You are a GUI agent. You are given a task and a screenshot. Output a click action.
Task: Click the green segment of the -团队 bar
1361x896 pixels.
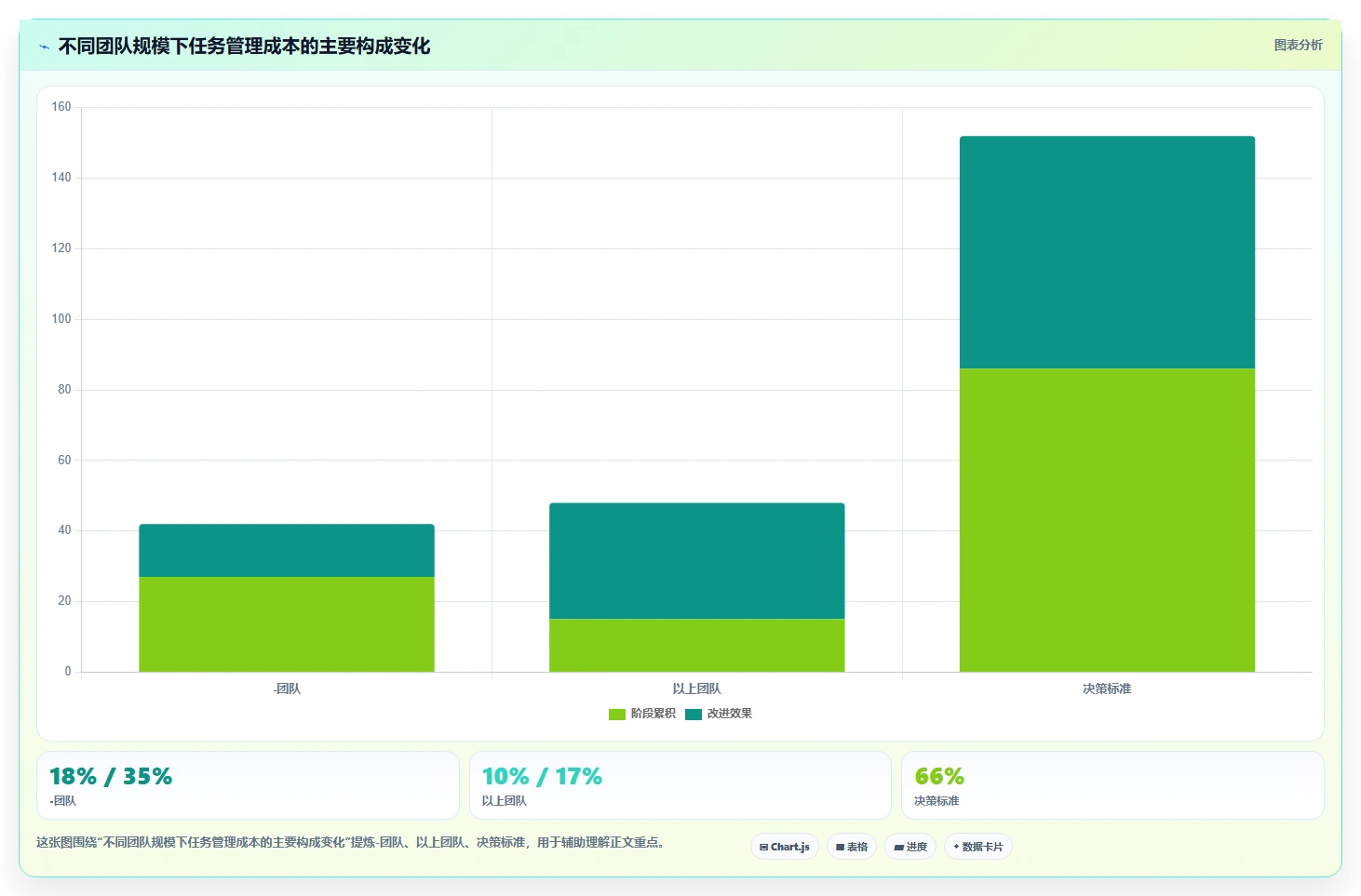[x=287, y=624]
